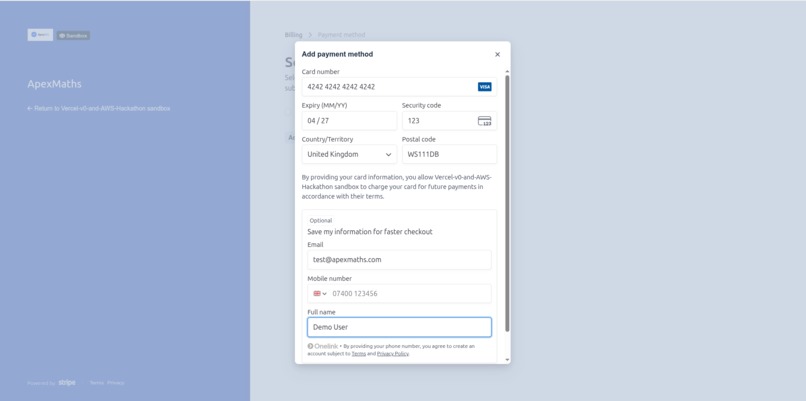Open the footer Terms link
Image resolution: width=806 pixels, height=401 pixels.
click(x=97, y=383)
